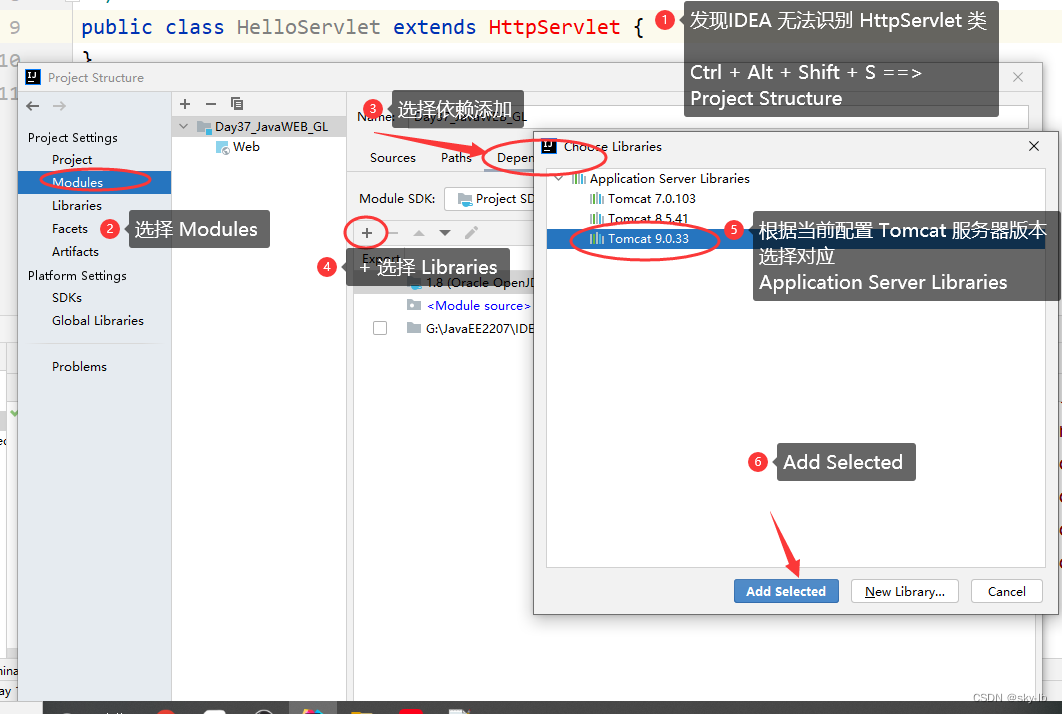Collapse the Day37_JavaWEB_GL module tree

click(x=184, y=127)
